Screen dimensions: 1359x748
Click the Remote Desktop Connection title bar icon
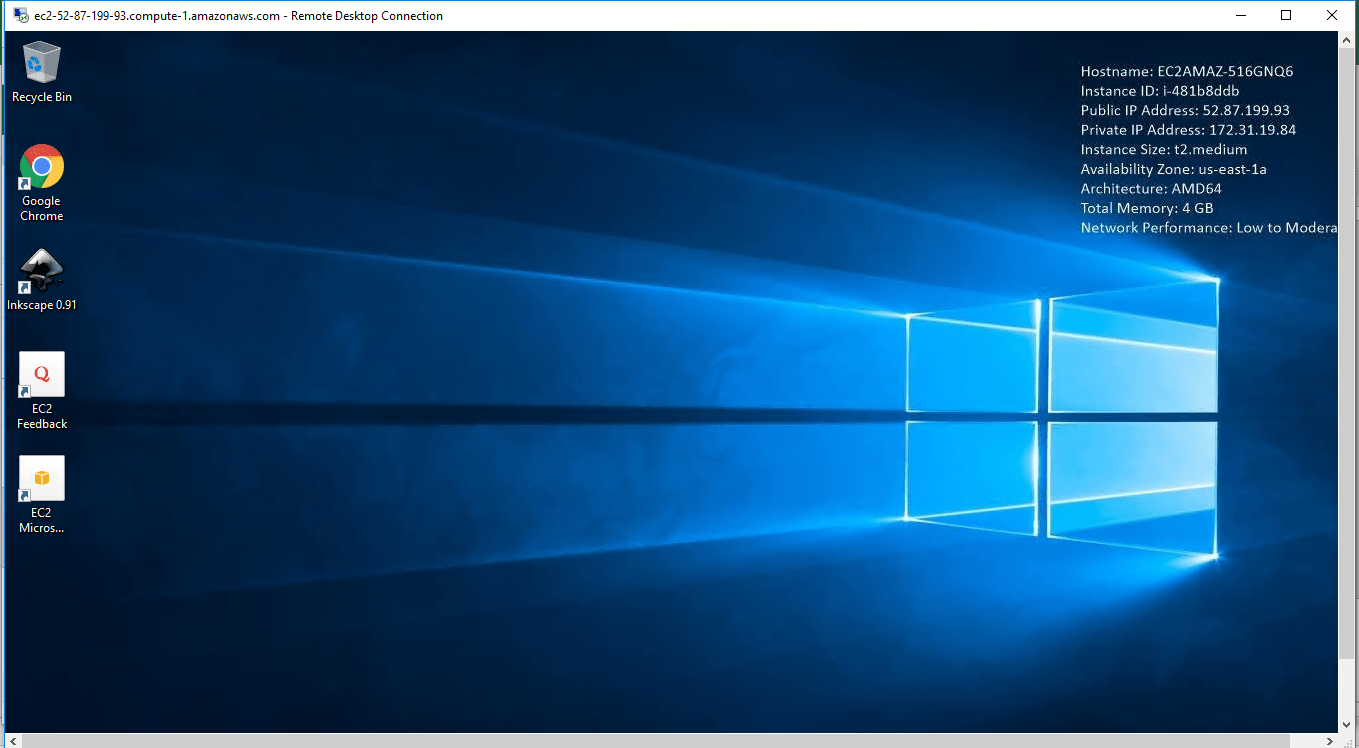click(21, 15)
